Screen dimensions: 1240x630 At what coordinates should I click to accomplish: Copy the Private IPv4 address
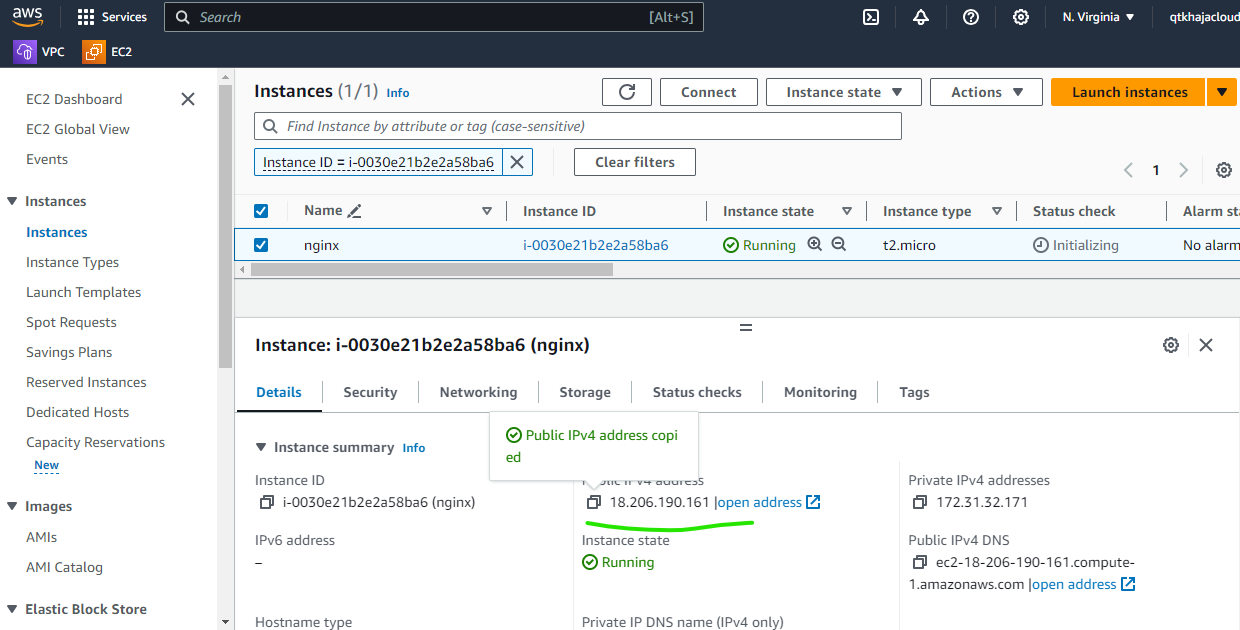(920, 502)
